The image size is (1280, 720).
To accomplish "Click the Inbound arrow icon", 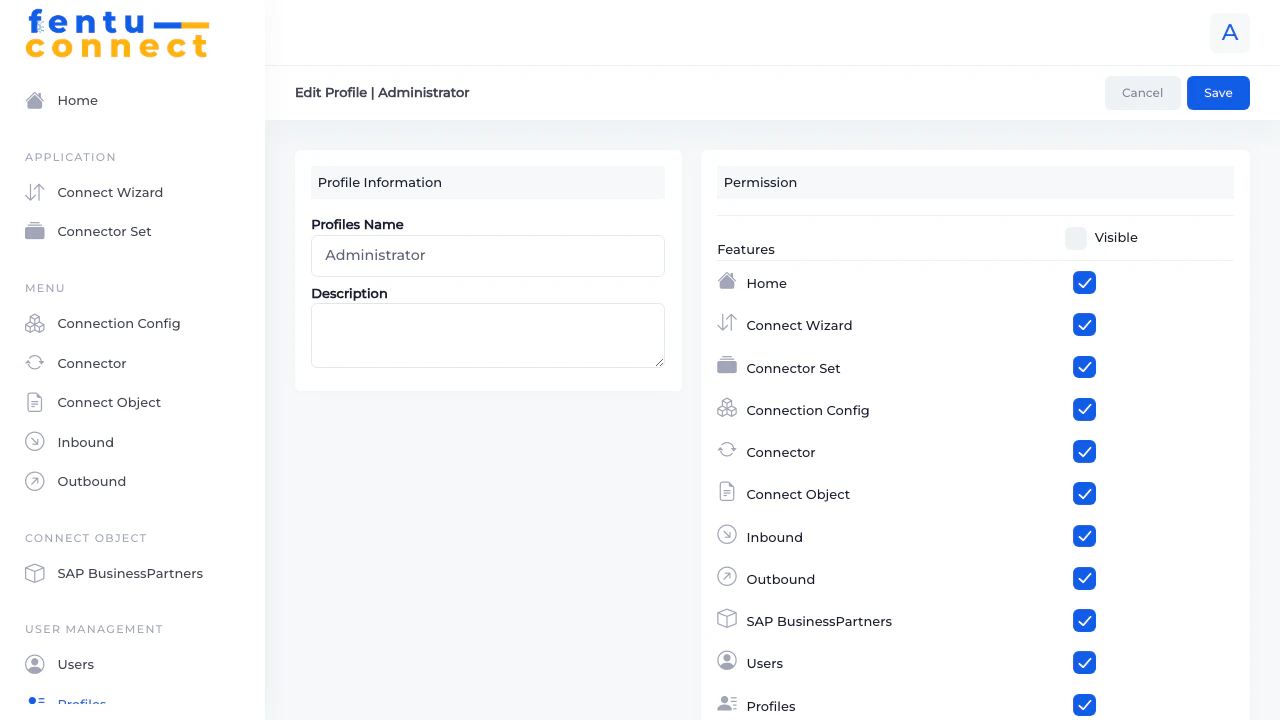I will 34,442.
